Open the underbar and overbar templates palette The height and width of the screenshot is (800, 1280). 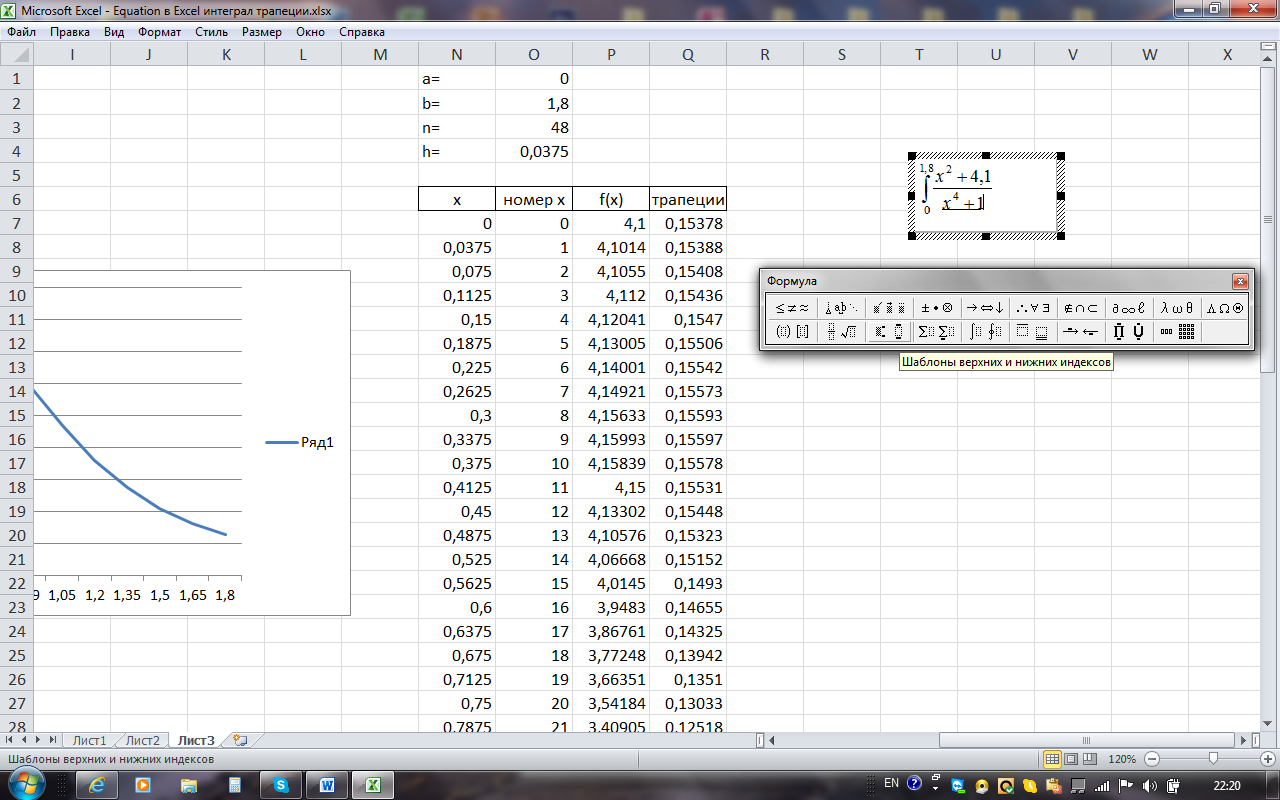pos(1033,332)
